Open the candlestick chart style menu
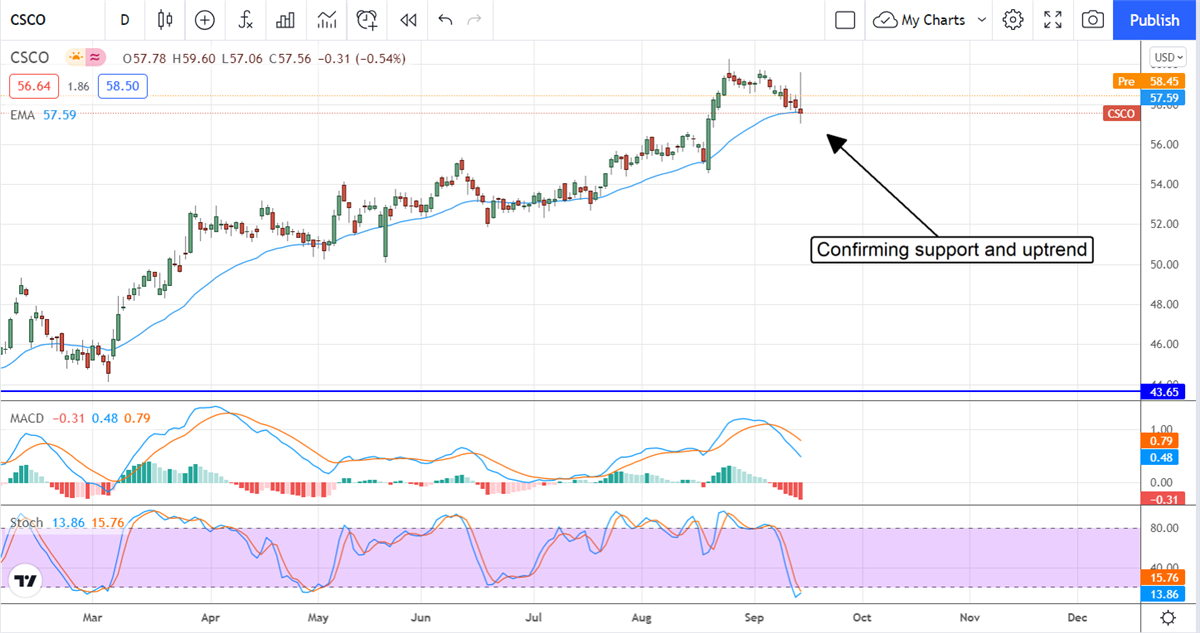Screen dimensions: 1200x633 (x=165, y=19)
